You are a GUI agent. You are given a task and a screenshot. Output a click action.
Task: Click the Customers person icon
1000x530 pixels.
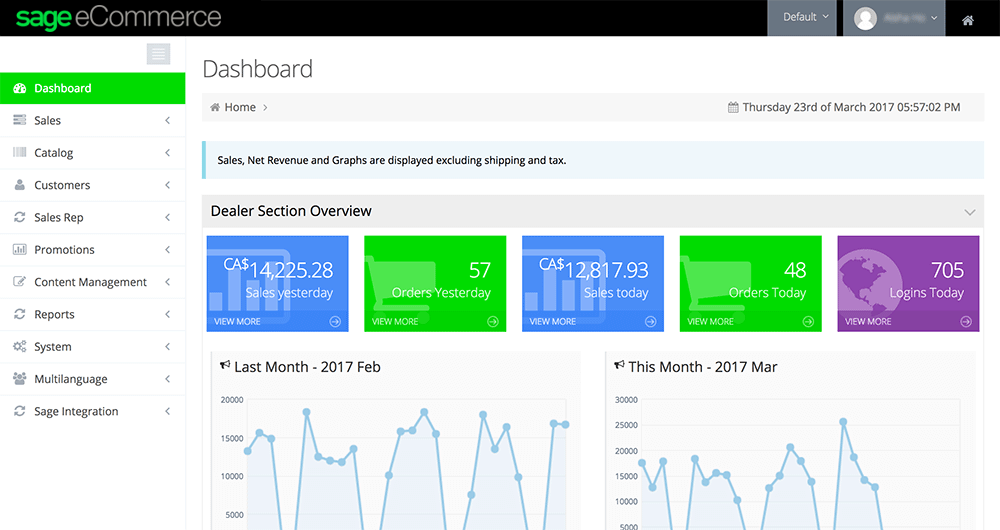pos(20,185)
